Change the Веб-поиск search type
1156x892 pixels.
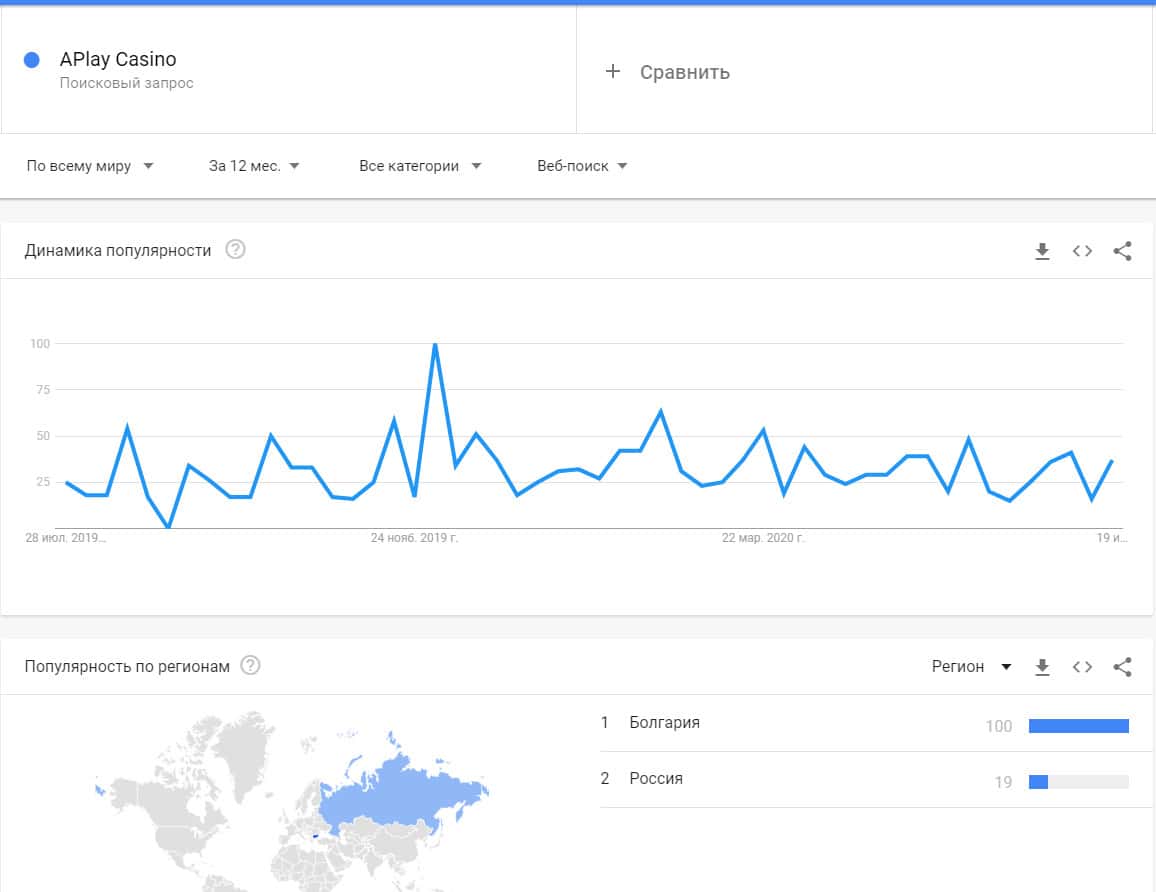coord(582,166)
